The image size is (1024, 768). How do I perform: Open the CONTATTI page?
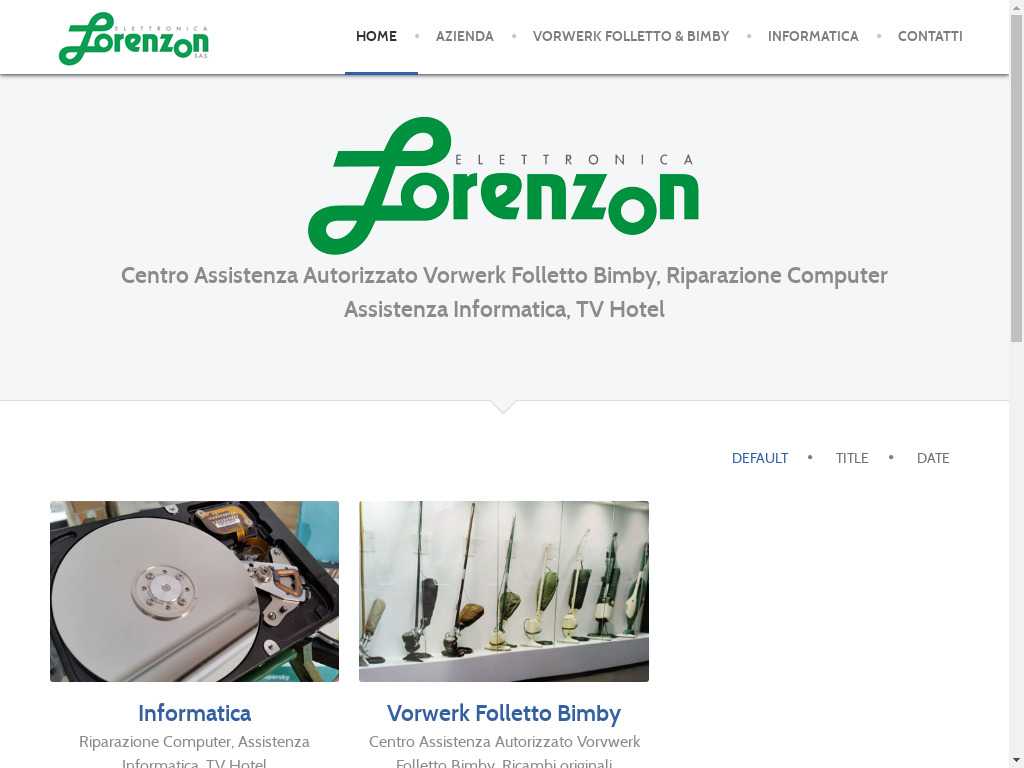point(930,37)
